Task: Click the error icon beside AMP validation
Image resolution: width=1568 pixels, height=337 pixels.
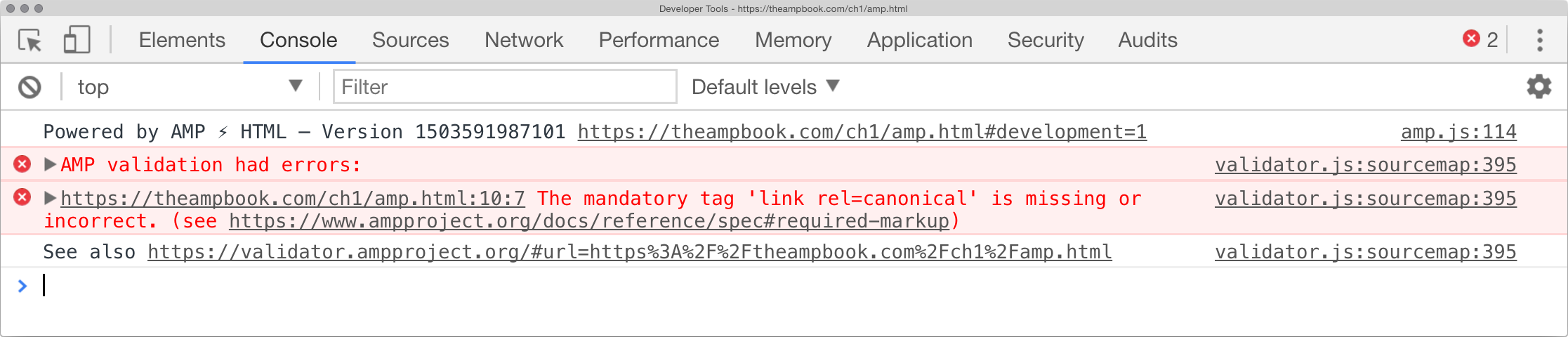Action: tap(22, 164)
